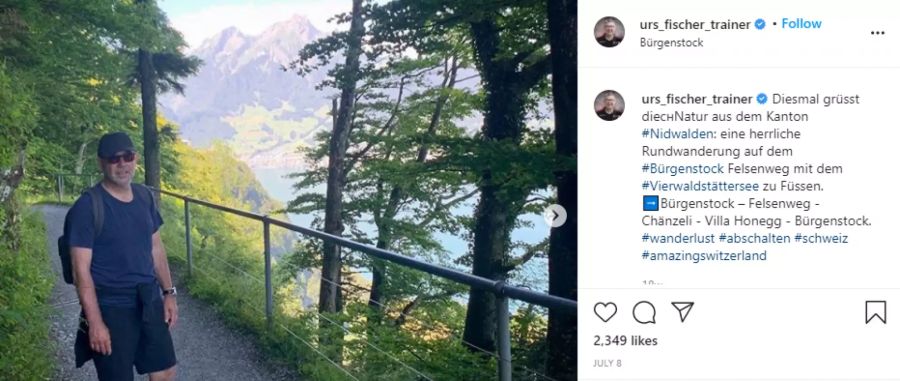Share post via paper plane icon
900x381 pixels.
coord(682,312)
